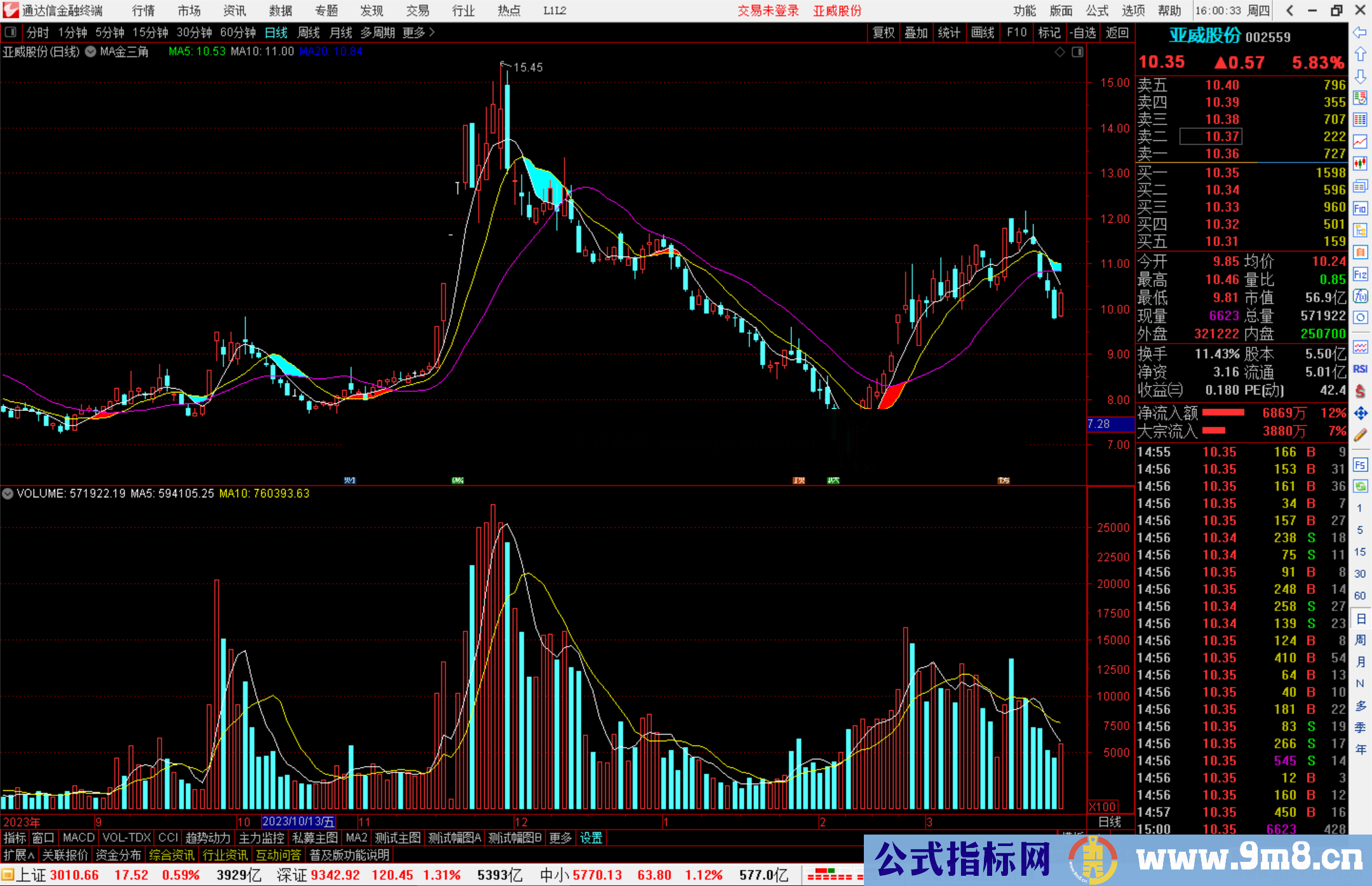Toggle the VOLUME indicator circle button
This screenshot has height=886, width=1372.
[x=8, y=493]
